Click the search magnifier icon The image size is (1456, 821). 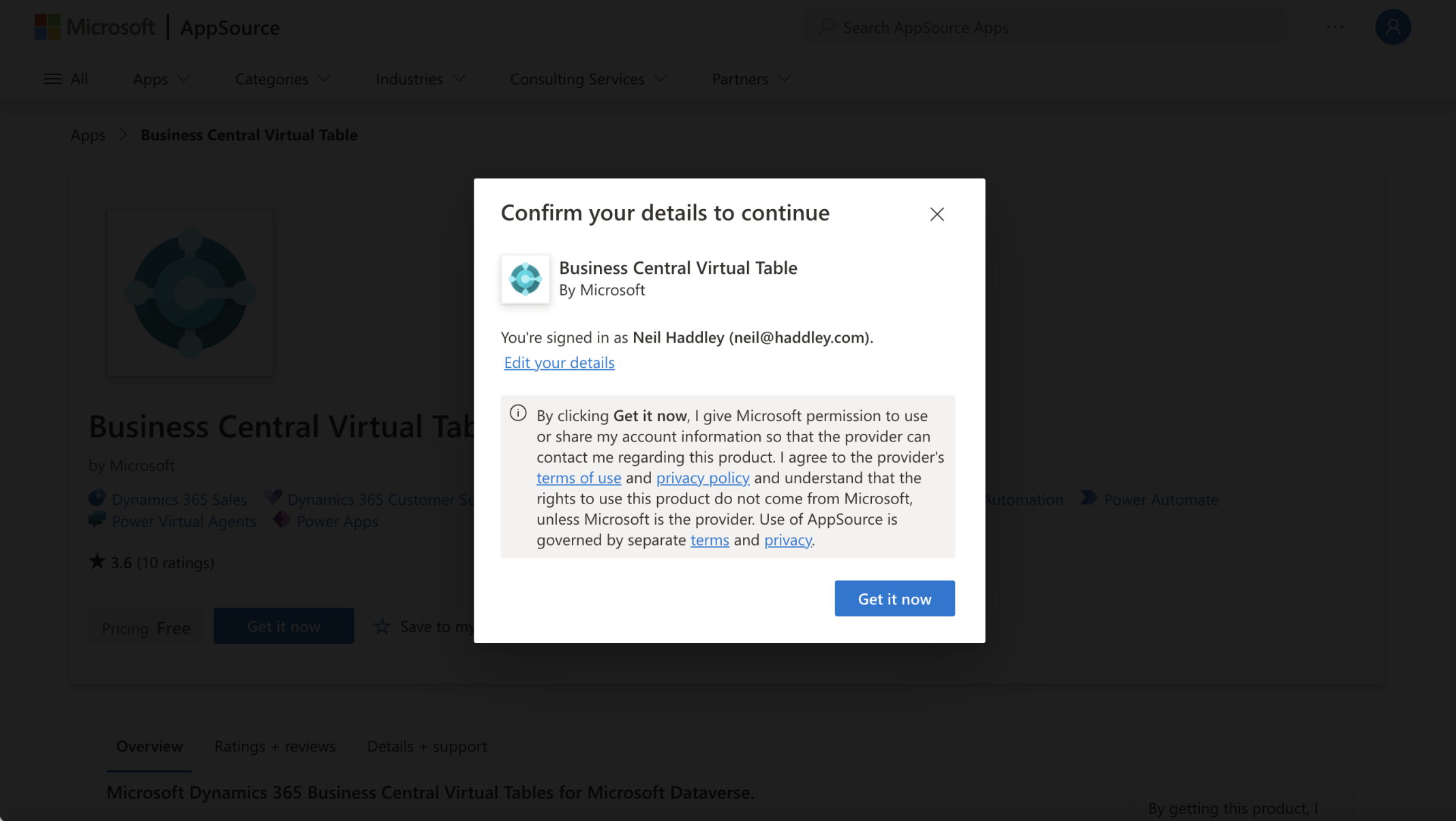826,27
